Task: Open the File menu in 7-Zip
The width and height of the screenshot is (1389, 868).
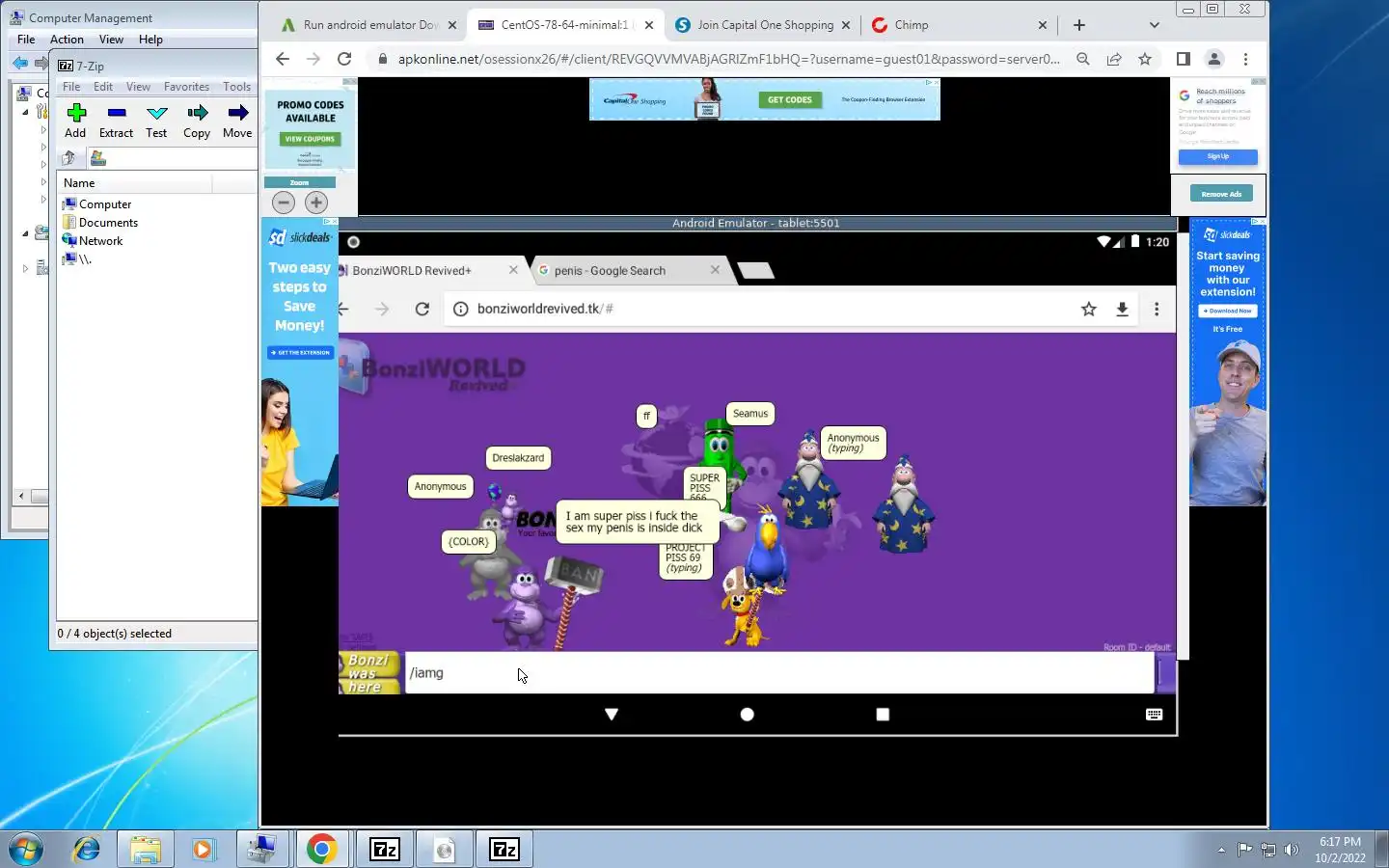Action: pyautogui.click(x=71, y=87)
